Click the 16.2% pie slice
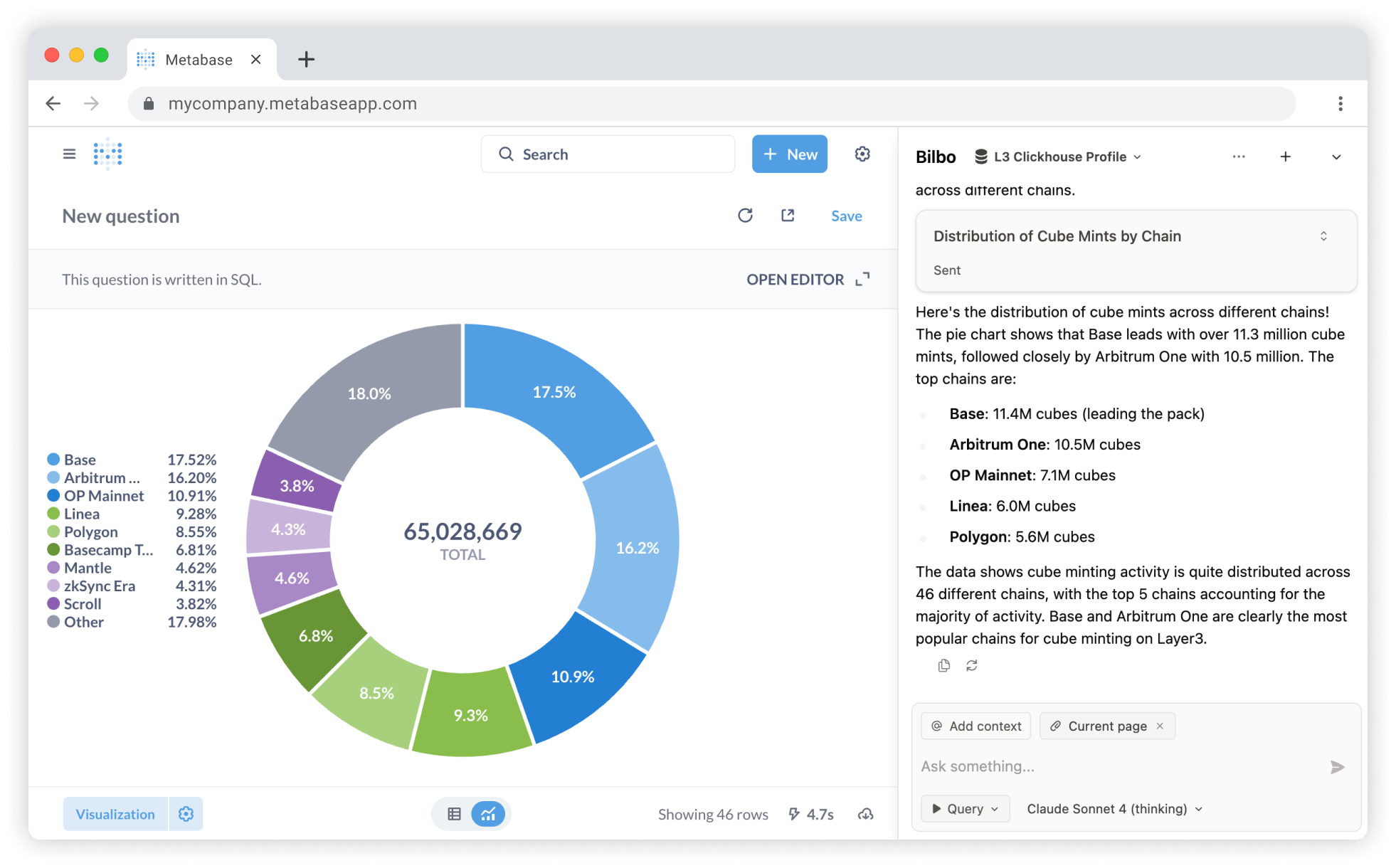Image resolution: width=1396 pixels, height=868 pixels. pos(638,548)
